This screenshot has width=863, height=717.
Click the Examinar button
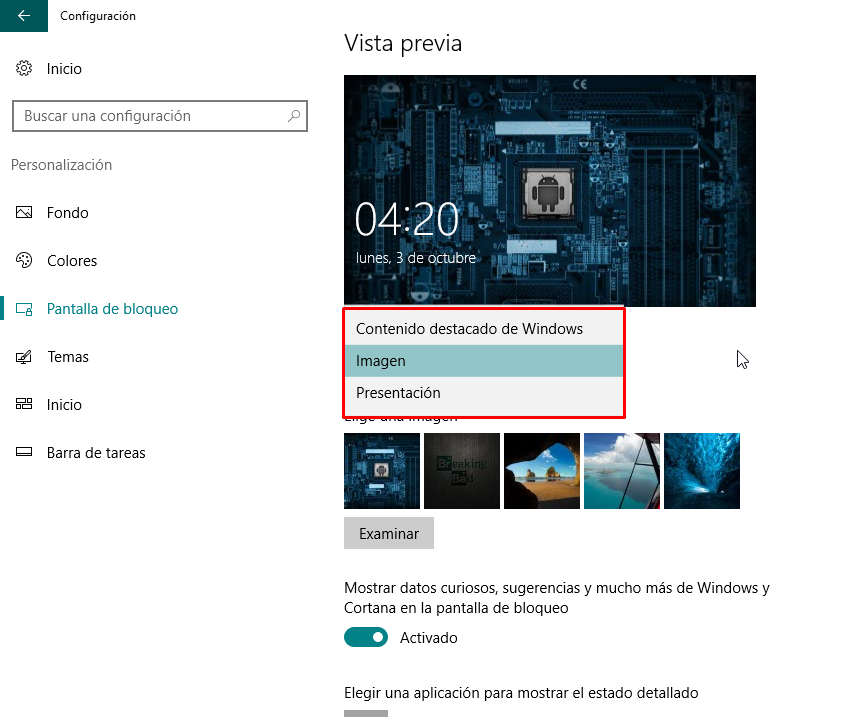(389, 533)
